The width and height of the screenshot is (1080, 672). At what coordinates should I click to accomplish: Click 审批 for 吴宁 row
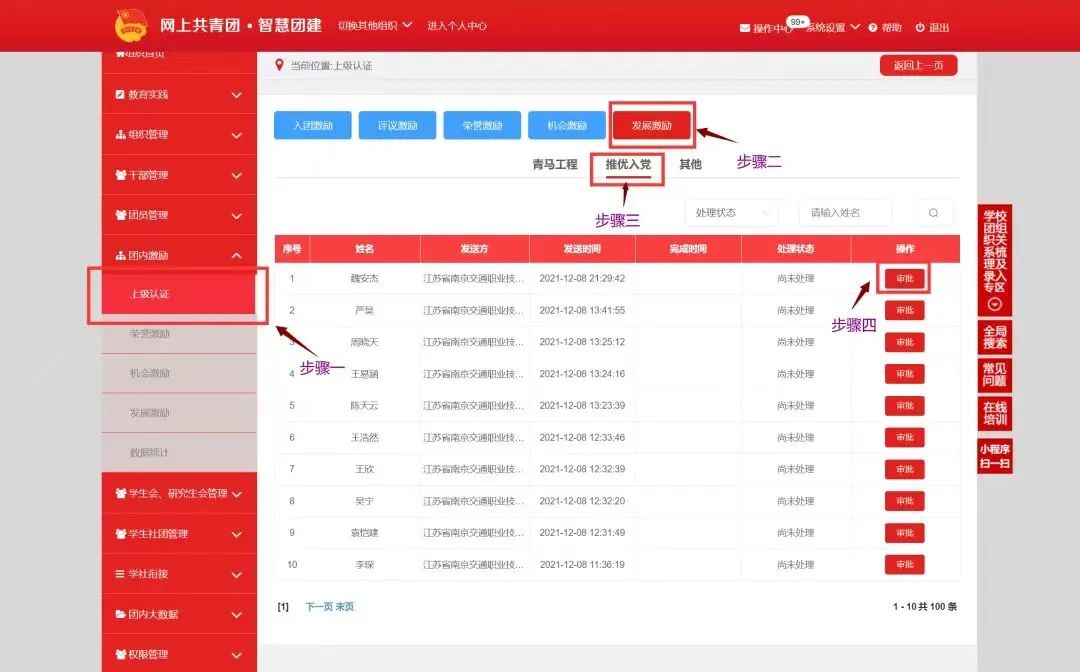click(x=904, y=501)
